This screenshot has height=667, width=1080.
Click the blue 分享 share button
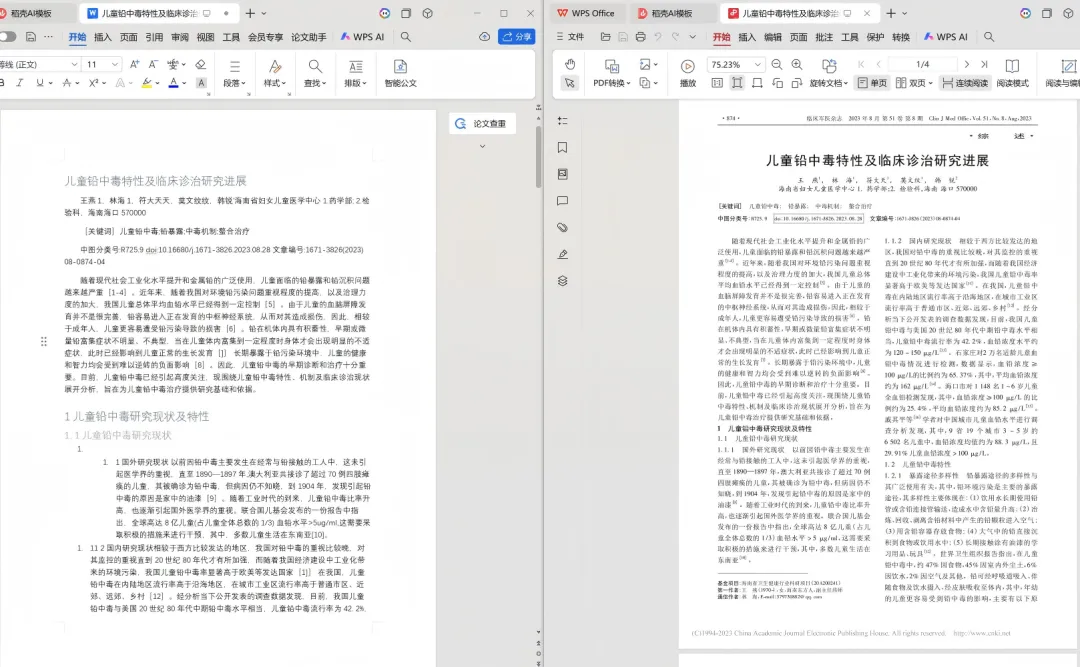[517, 37]
